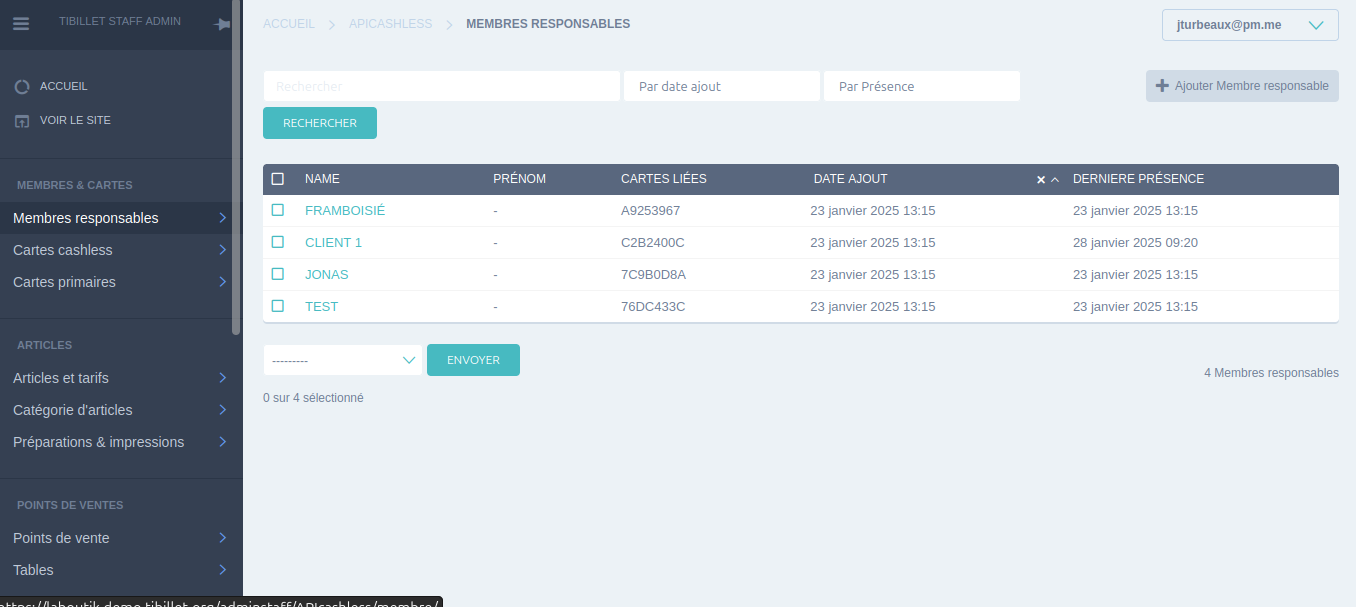Click the RECHERCHER button
The image size is (1356, 607).
point(320,123)
